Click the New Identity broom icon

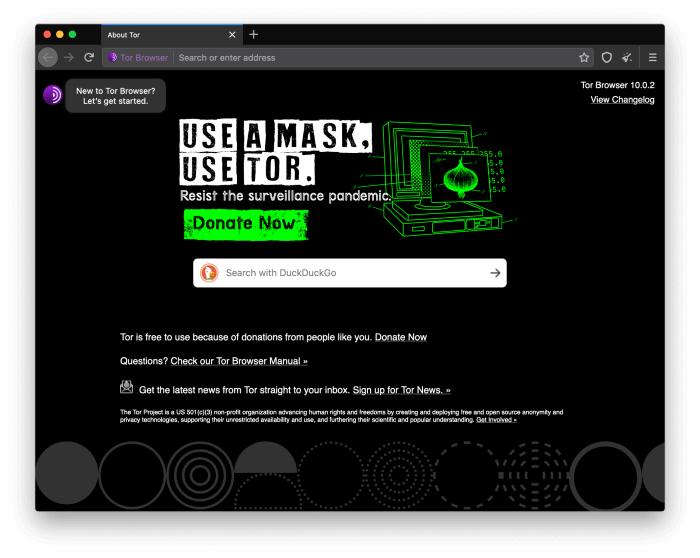(627, 58)
